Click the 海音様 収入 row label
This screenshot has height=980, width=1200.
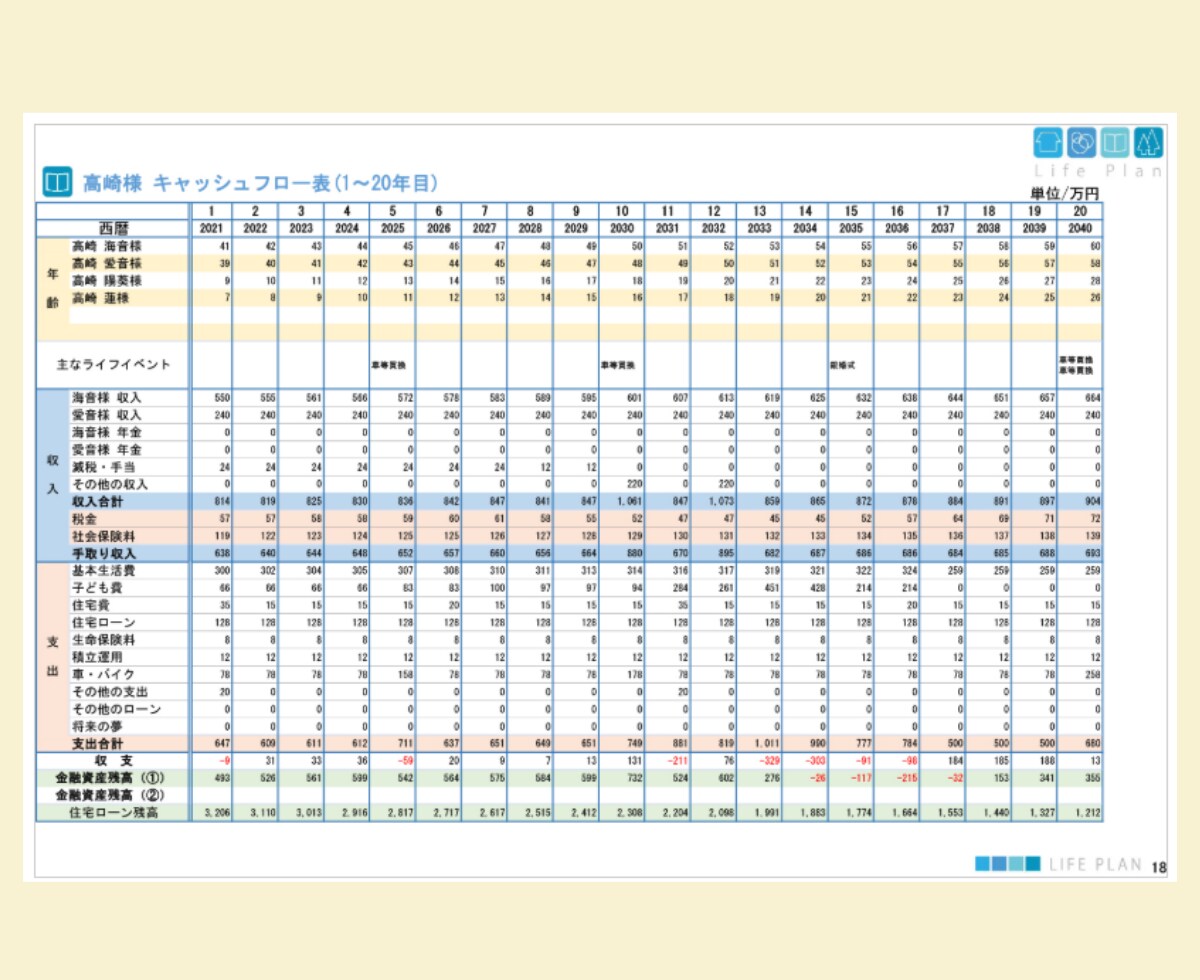coord(107,398)
